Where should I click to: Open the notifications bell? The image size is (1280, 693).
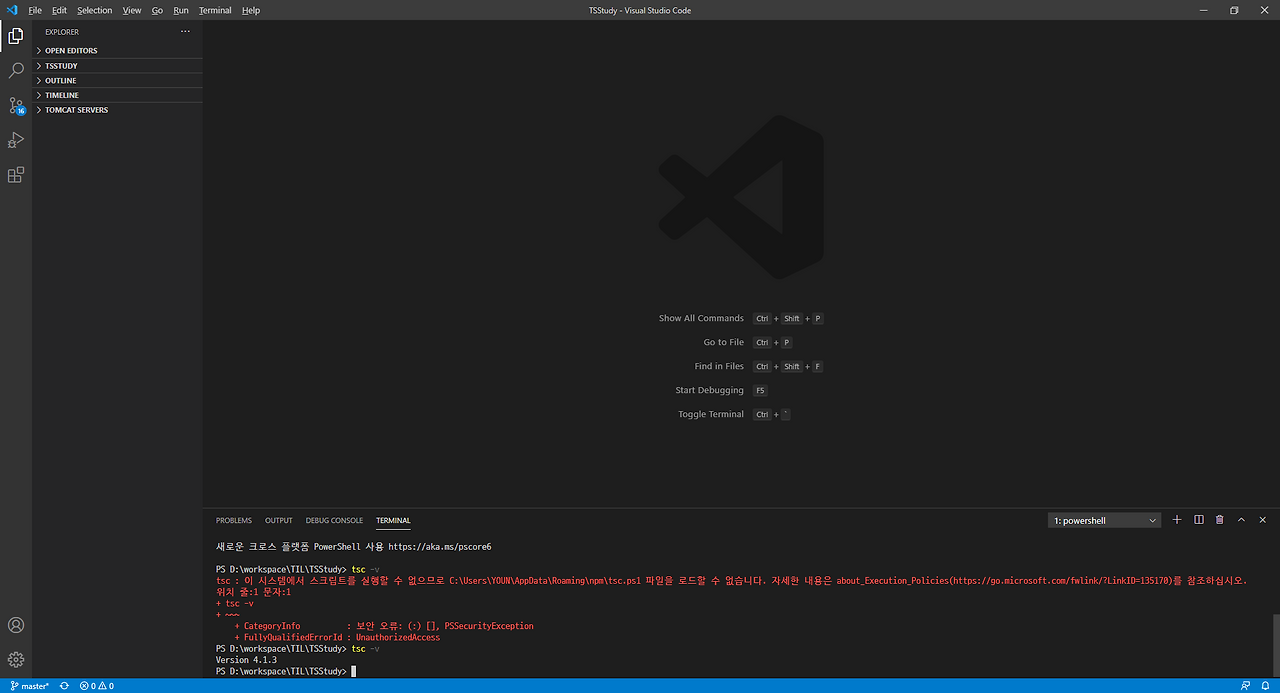click(1264, 686)
